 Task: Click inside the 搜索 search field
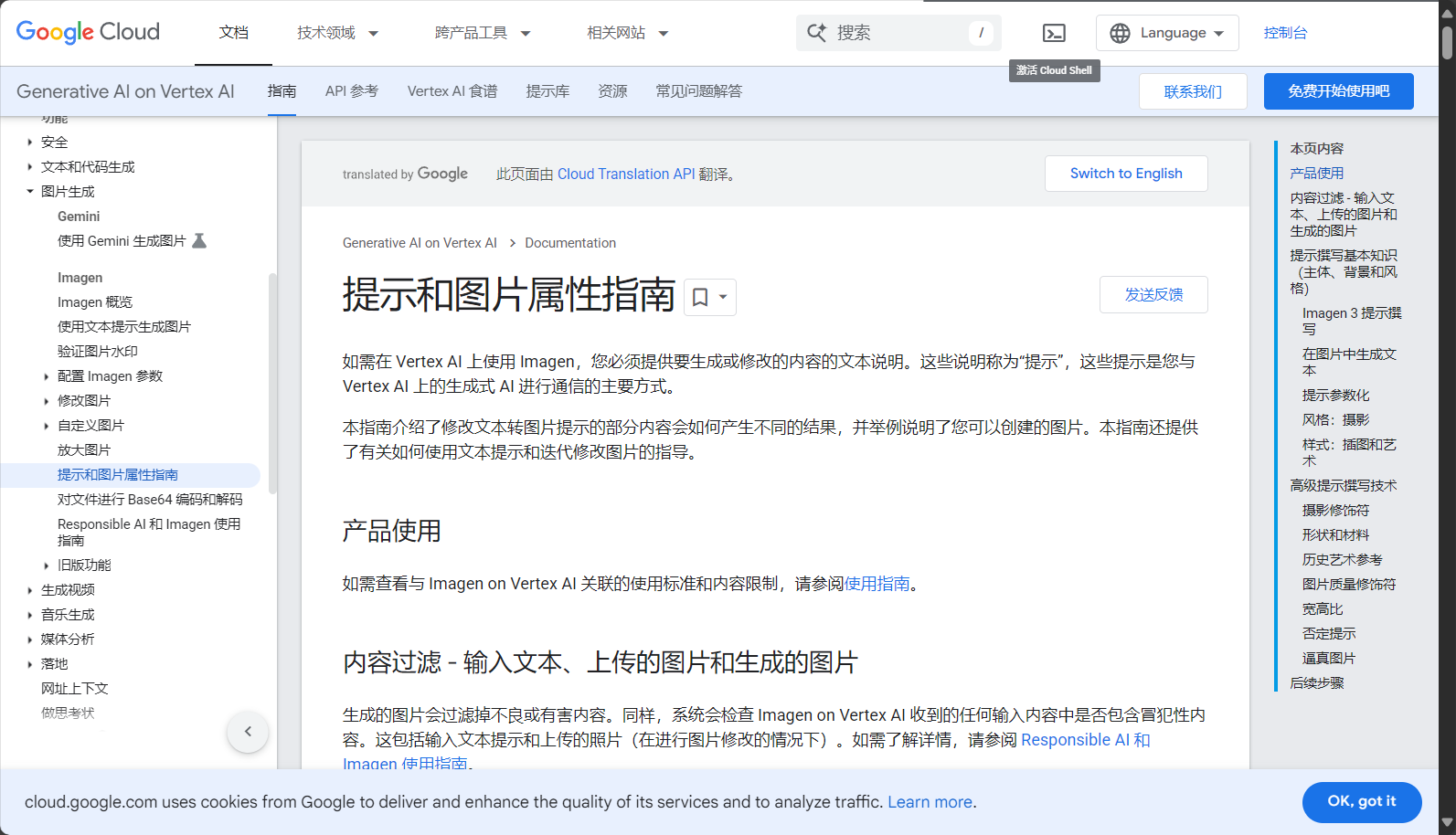point(898,33)
